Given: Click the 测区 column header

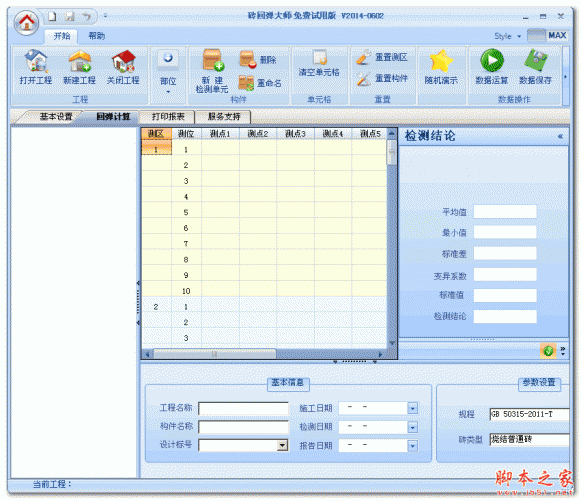Looking at the screenshot, I should tap(156, 134).
